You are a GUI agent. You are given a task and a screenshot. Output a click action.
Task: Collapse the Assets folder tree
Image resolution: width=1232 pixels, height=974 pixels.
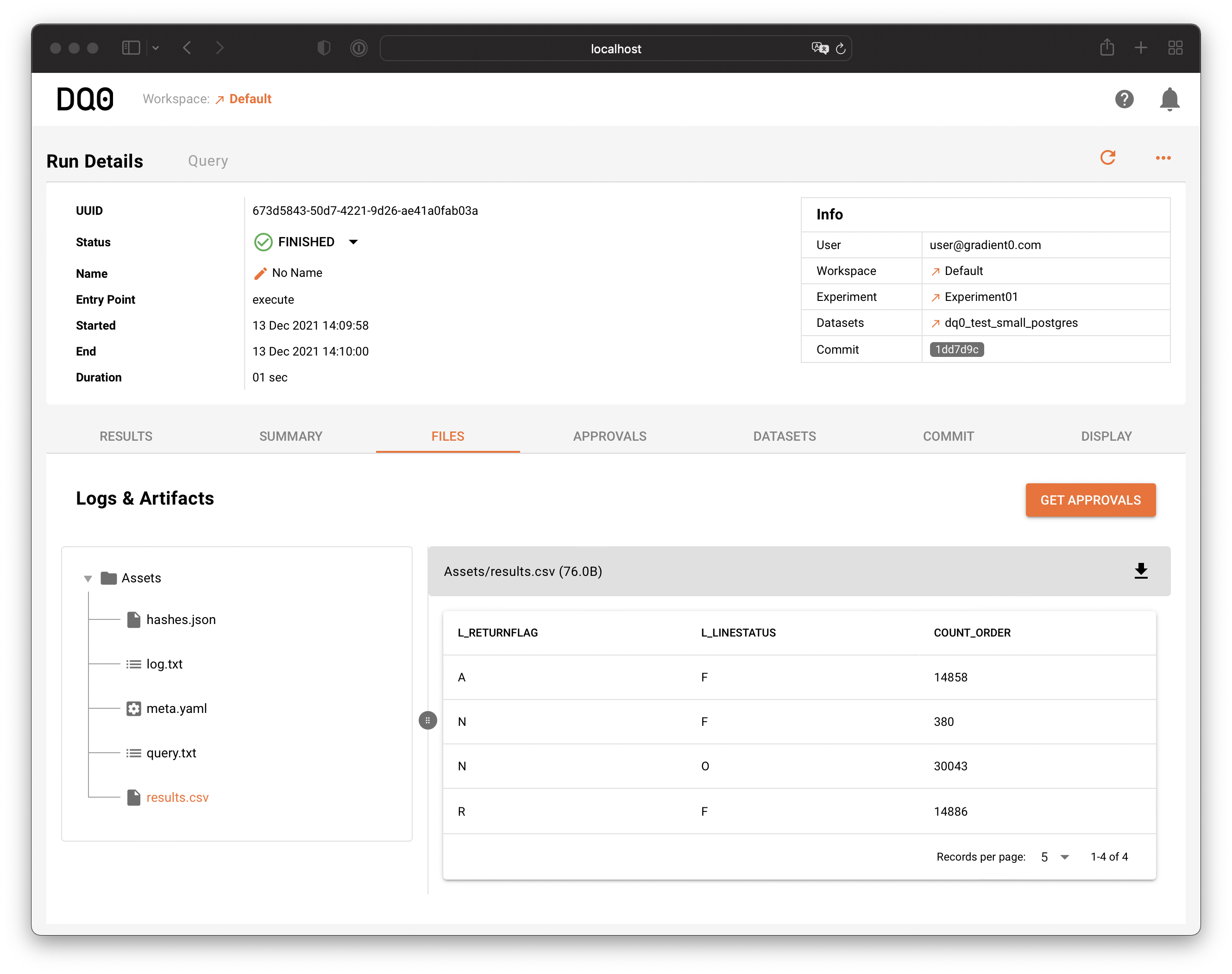[x=88, y=578]
